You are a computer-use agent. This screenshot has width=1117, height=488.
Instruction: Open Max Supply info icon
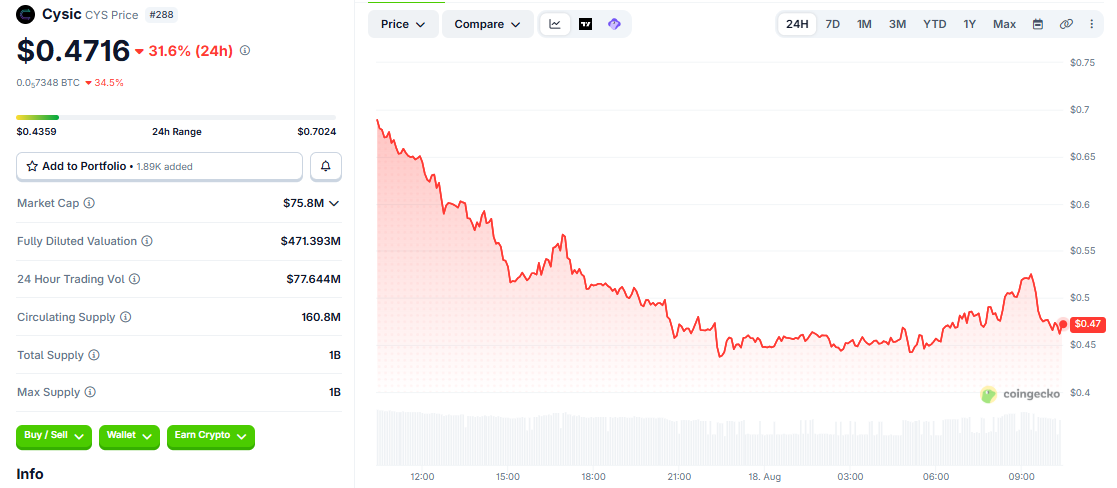pyautogui.click(x=90, y=392)
